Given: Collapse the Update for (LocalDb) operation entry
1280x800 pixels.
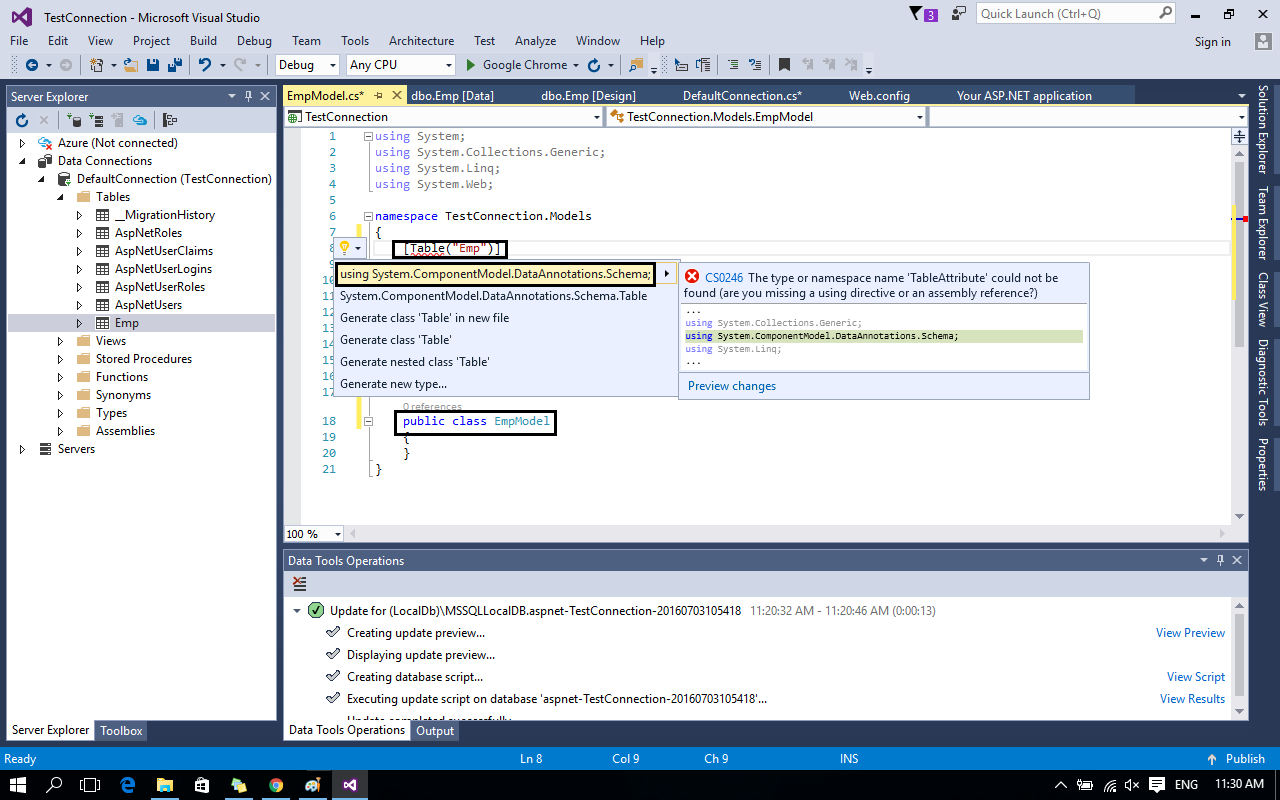Looking at the screenshot, I should 297,611.
